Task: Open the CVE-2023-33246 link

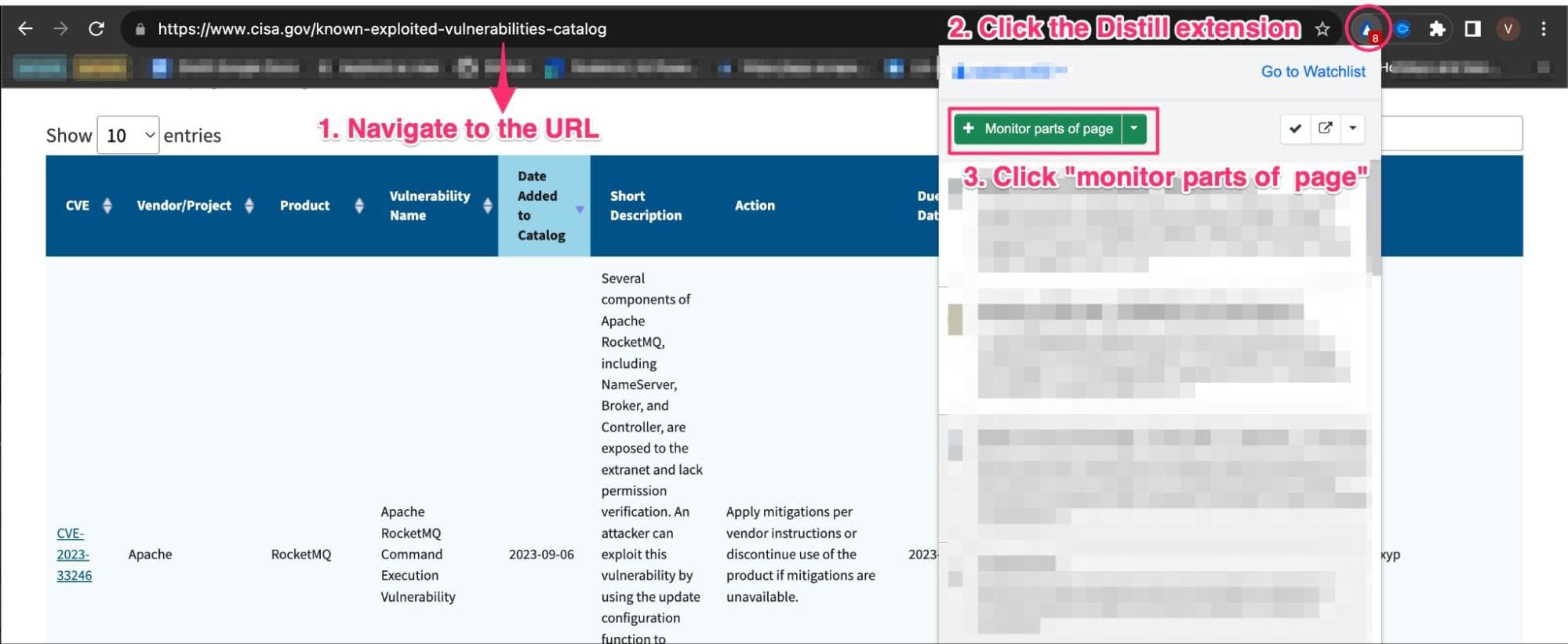Action: click(x=74, y=555)
